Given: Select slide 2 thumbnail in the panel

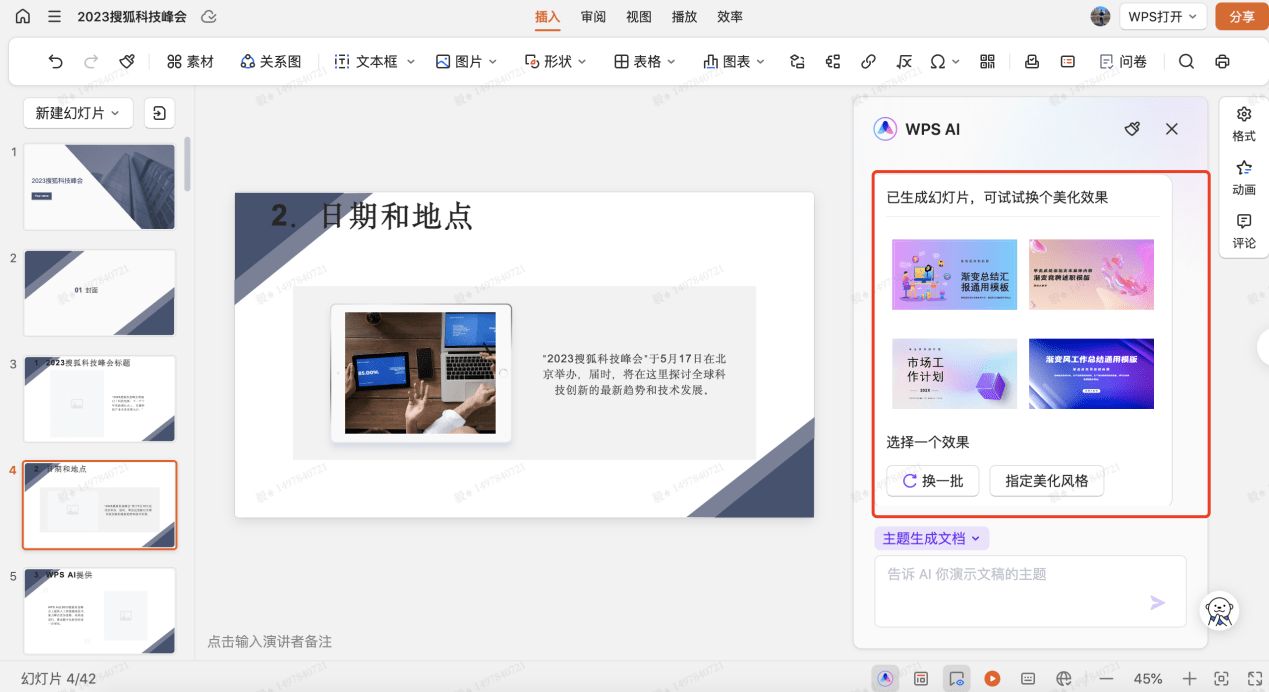Looking at the screenshot, I should 99,292.
